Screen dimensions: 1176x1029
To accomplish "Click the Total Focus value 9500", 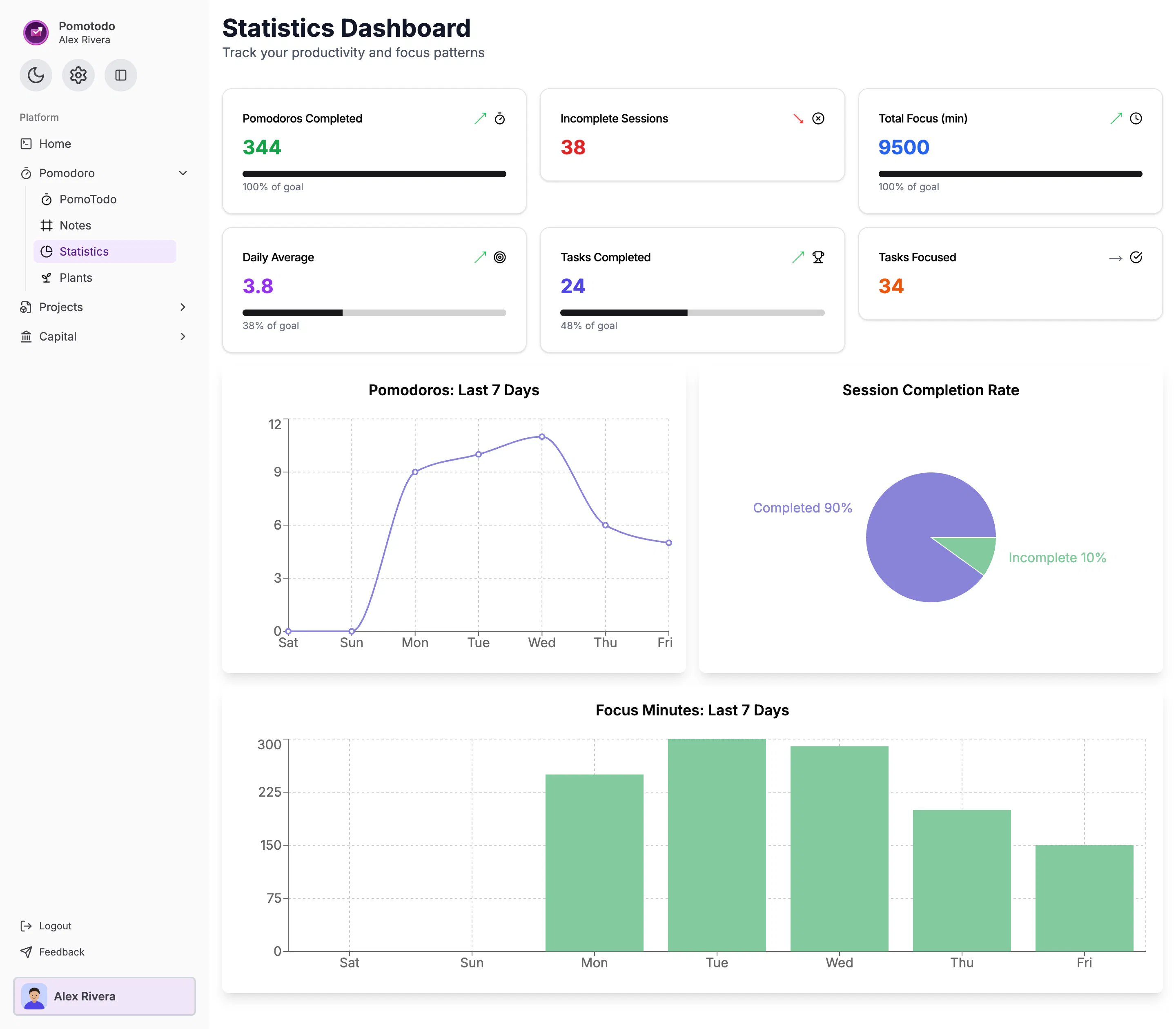I will (x=904, y=147).
